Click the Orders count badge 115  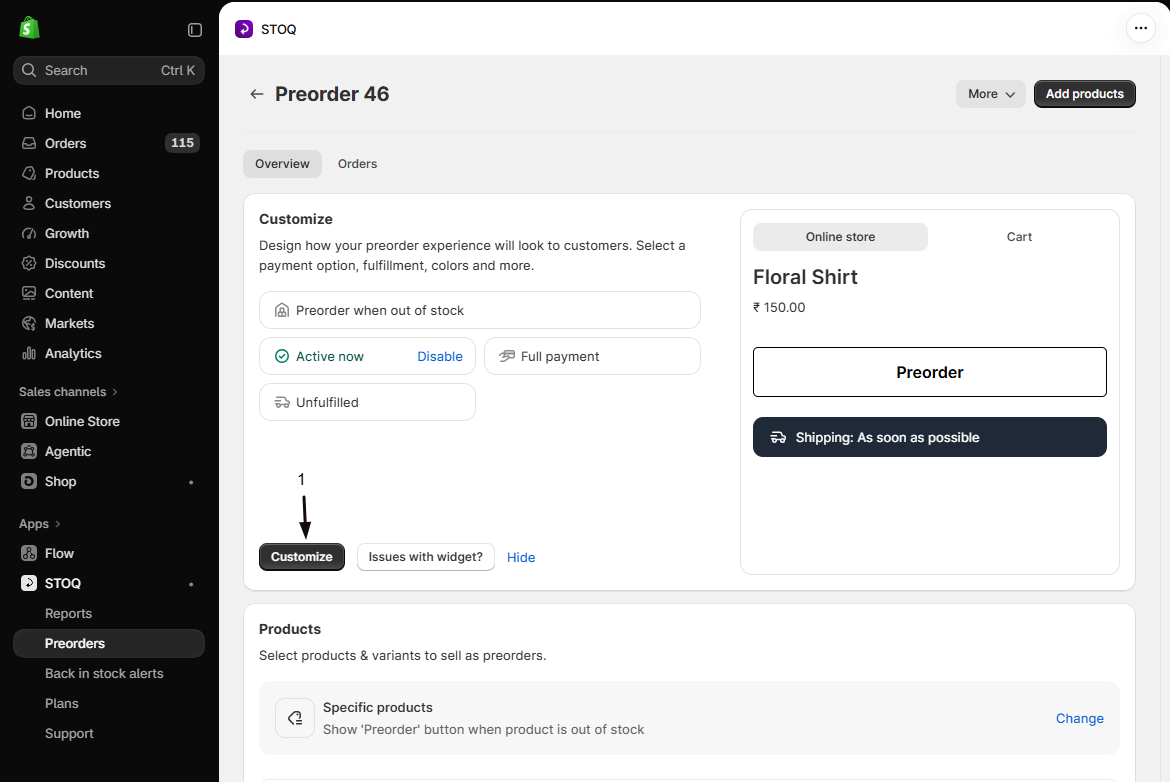click(182, 143)
